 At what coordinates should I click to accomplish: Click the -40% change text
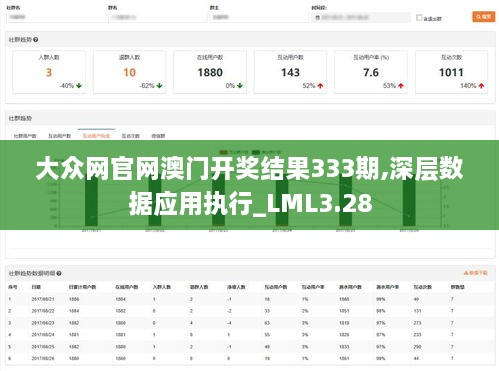[67, 86]
